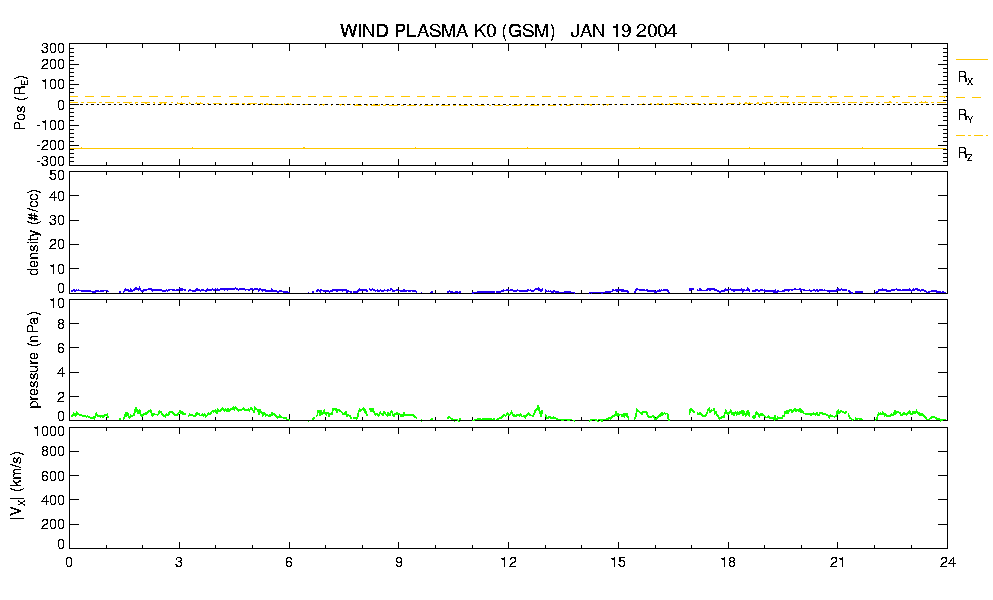Click the 300 tick on position axis
The height and width of the screenshot is (600, 993).
[53, 49]
